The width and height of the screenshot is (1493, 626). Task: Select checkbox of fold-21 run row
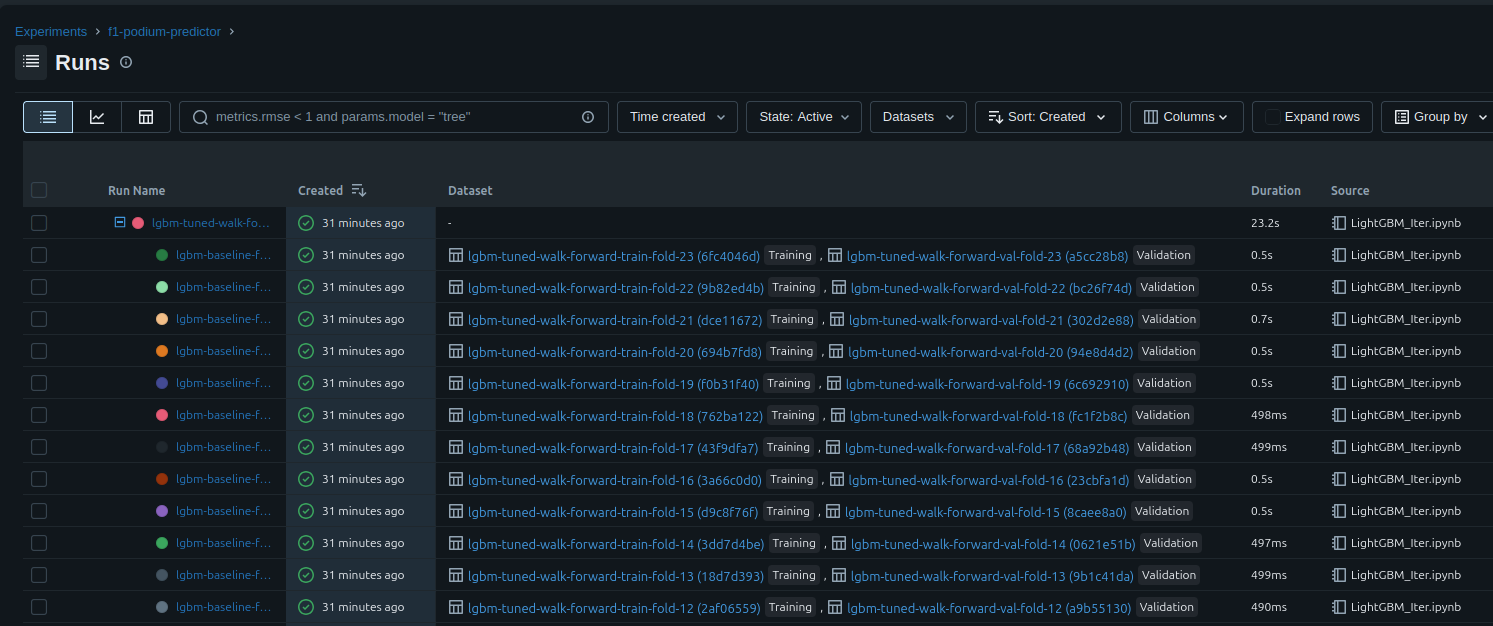[x=39, y=319]
